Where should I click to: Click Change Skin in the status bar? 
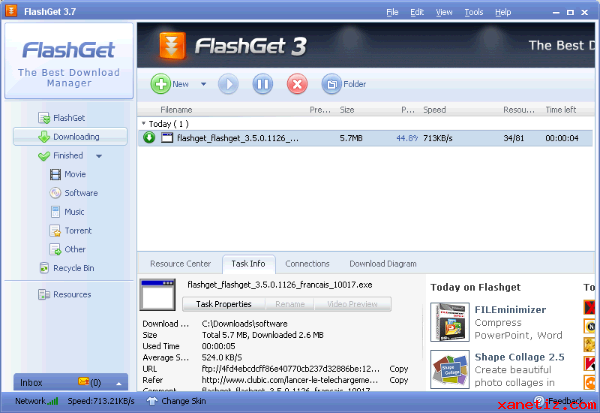coord(184,401)
